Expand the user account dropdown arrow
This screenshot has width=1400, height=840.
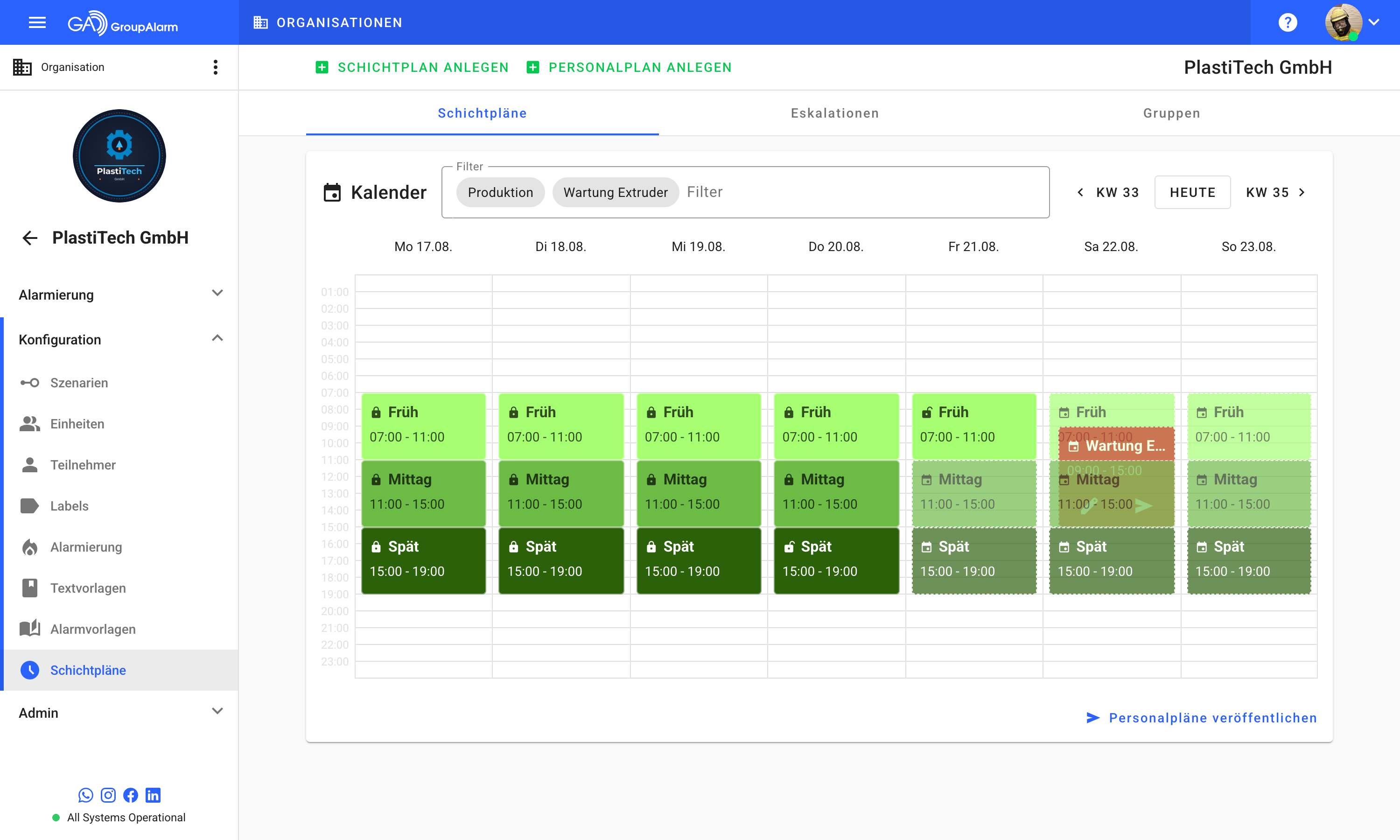pos(1374,23)
